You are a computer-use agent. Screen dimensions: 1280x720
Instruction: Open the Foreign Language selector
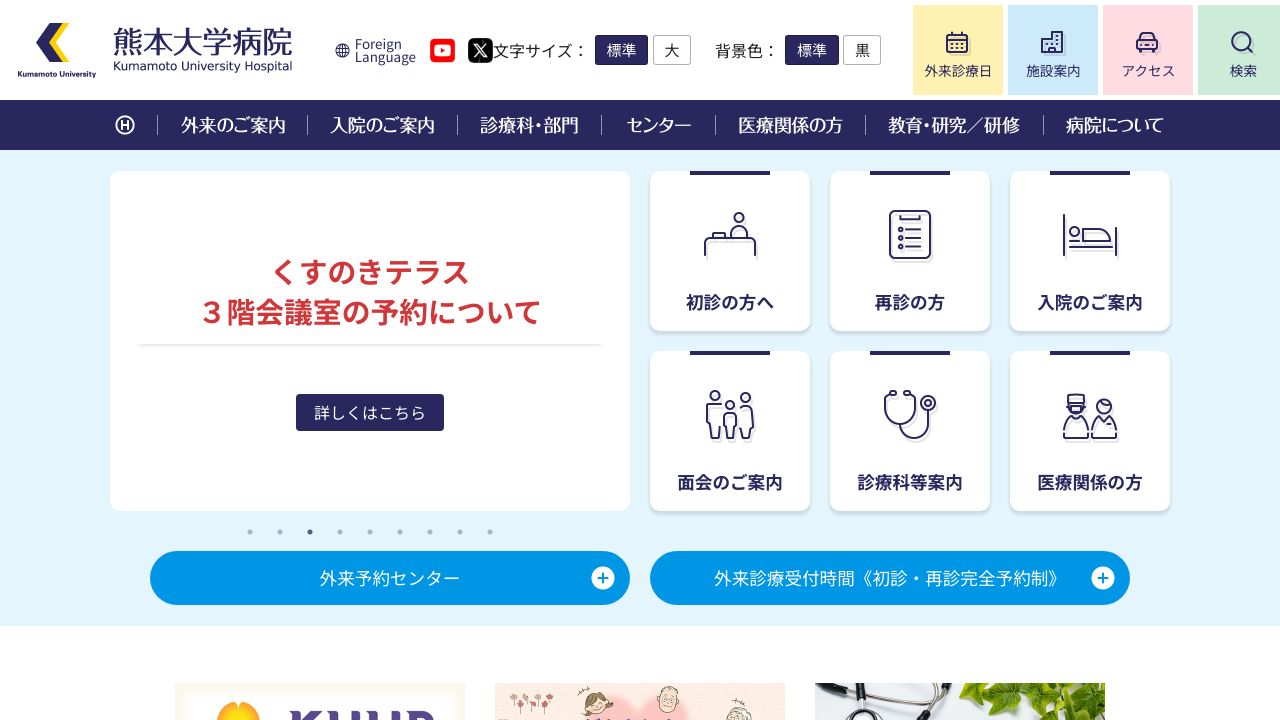point(374,50)
